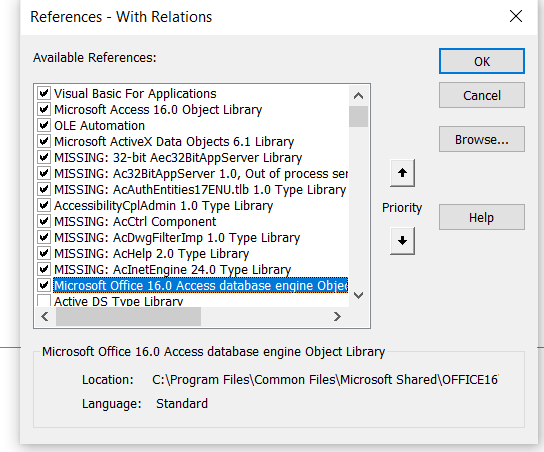The image size is (544, 452).
Task: Click the Language value Standard
Action: point(182,403)
